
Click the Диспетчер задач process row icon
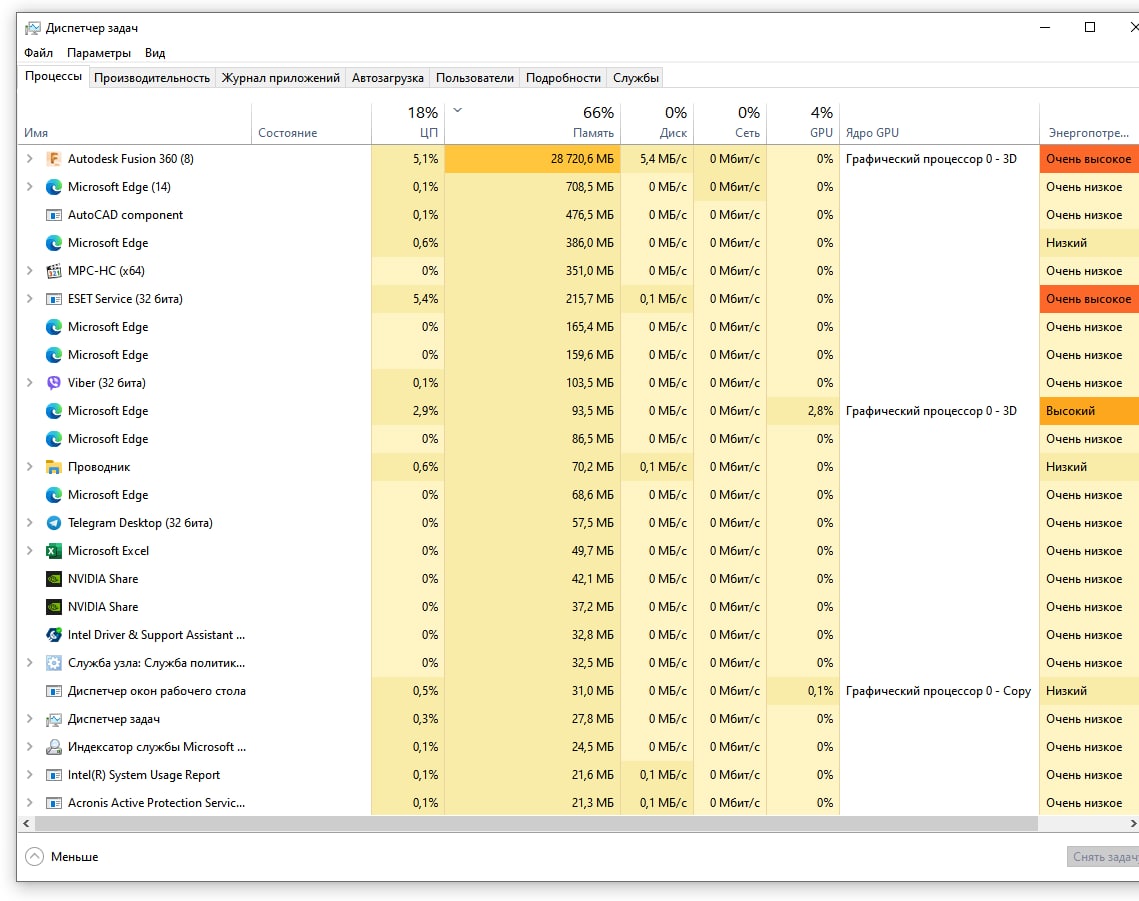[x=54, y=719]
